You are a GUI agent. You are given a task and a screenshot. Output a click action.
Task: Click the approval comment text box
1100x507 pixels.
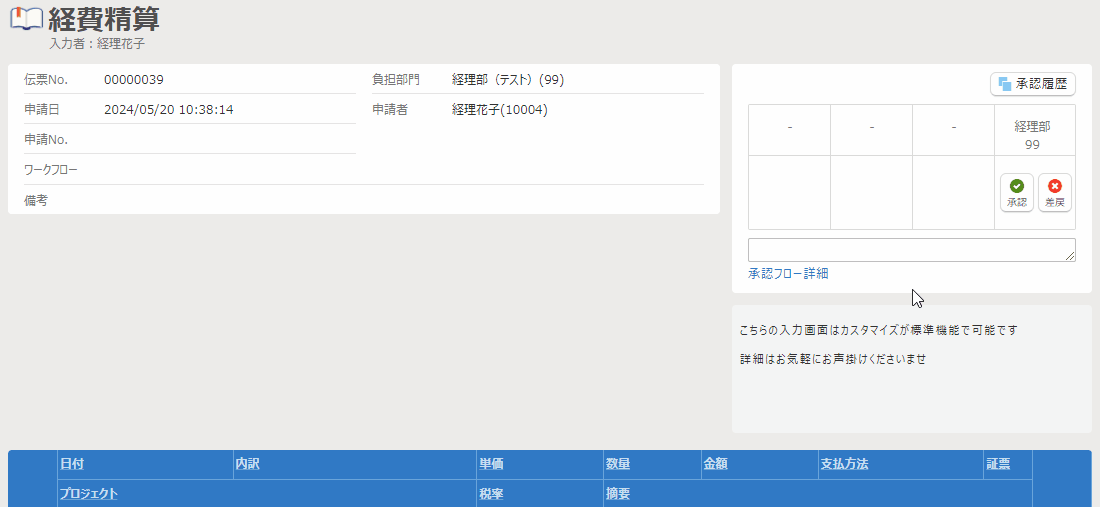click(x=910, y=250)
